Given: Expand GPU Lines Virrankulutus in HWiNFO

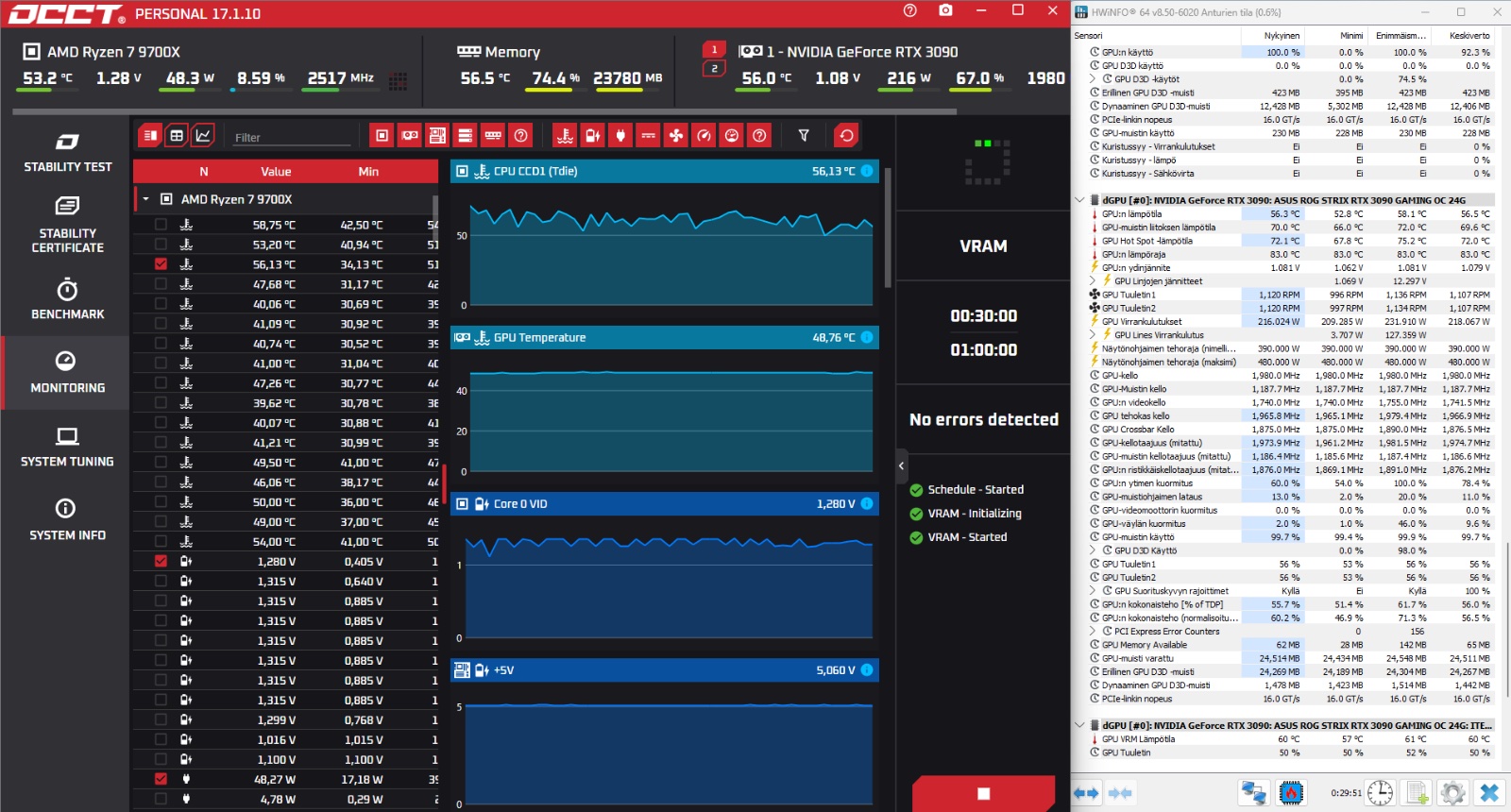Looking at the screenshot, I should coord(1094,335).
